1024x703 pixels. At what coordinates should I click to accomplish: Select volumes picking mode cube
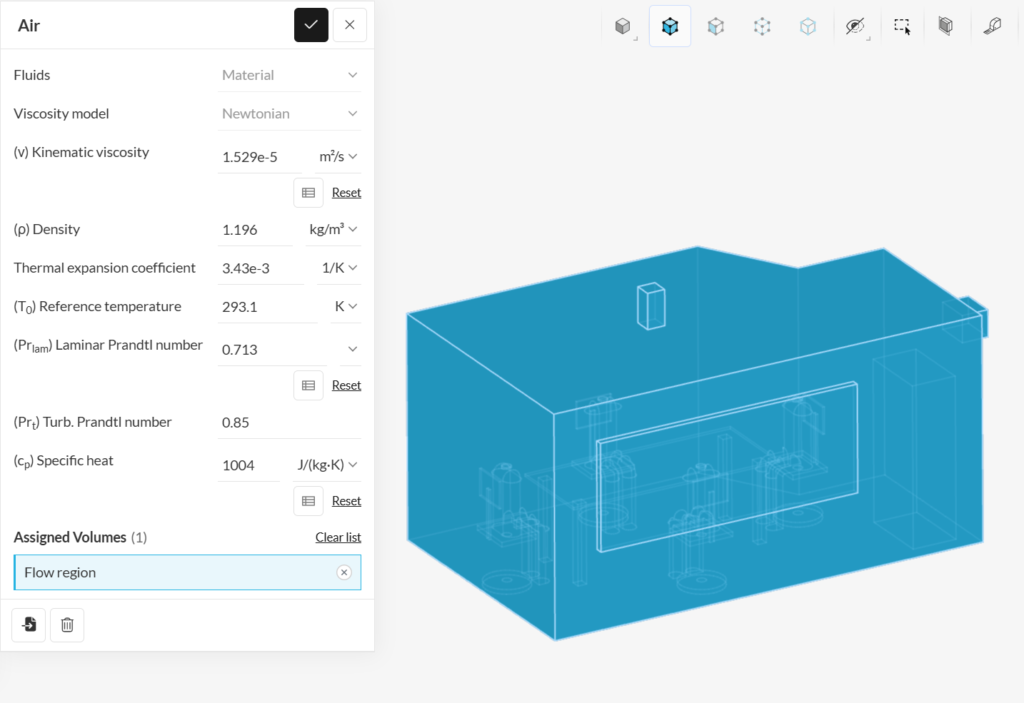(670, 26)
